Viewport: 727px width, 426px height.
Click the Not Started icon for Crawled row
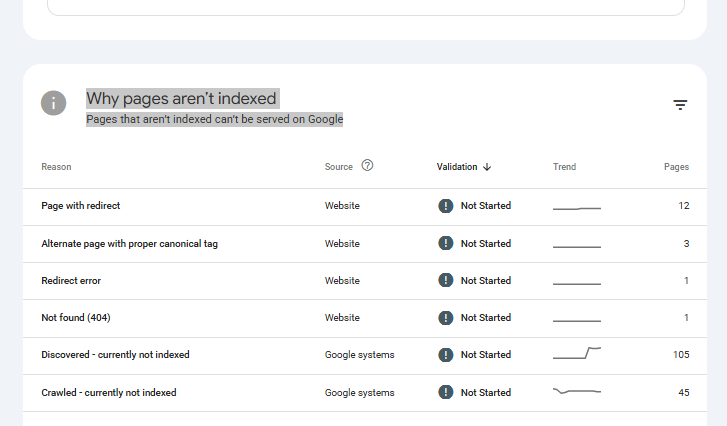click(x=446, y=392)
